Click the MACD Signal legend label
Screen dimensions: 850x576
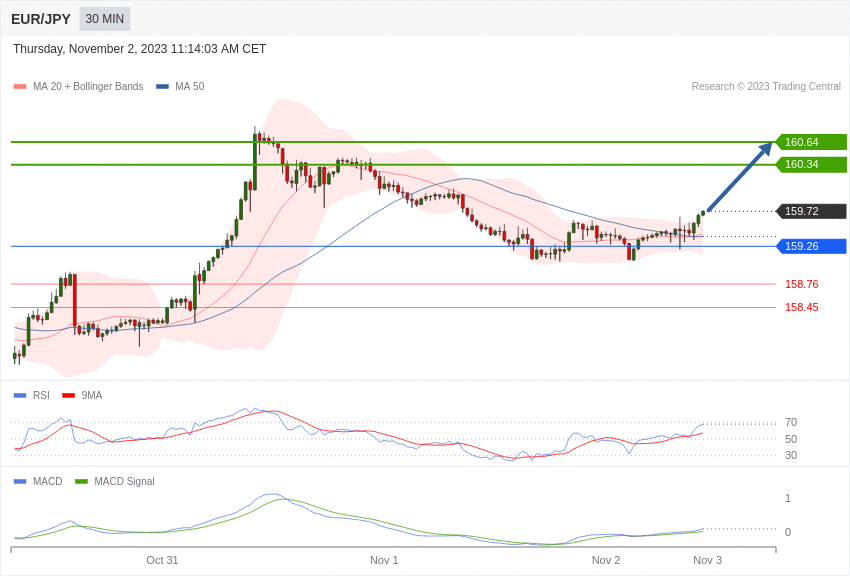pos(124,481)
